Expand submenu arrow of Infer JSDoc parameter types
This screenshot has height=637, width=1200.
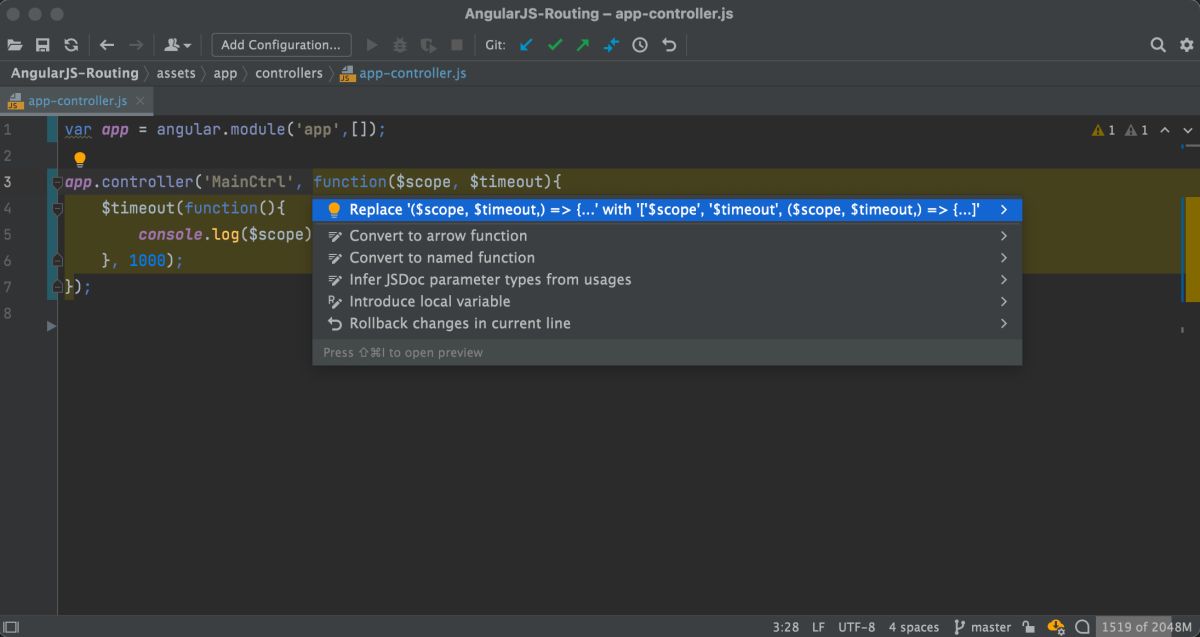click(1003, 280)
